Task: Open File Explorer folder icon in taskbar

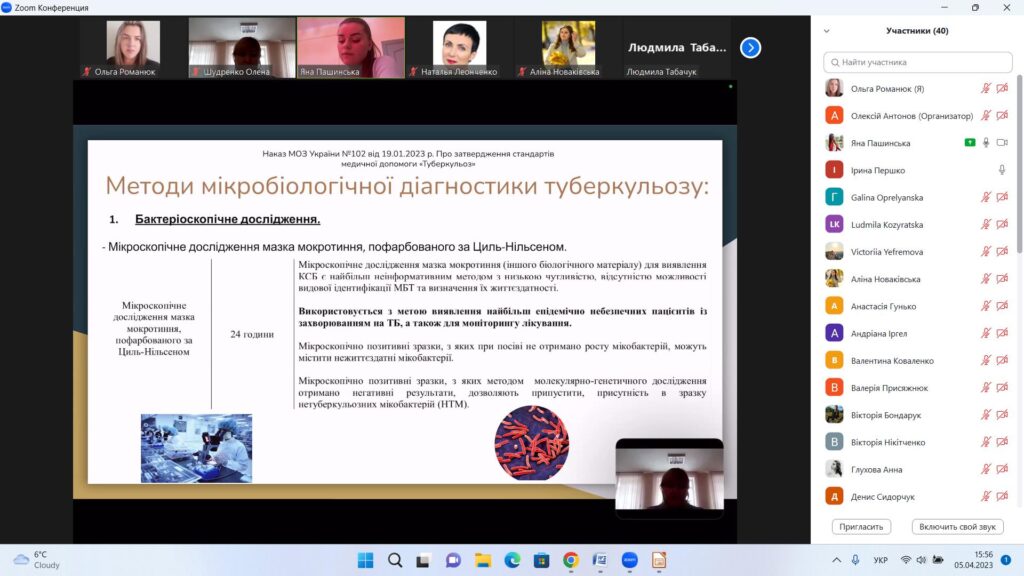Action: 483,560
